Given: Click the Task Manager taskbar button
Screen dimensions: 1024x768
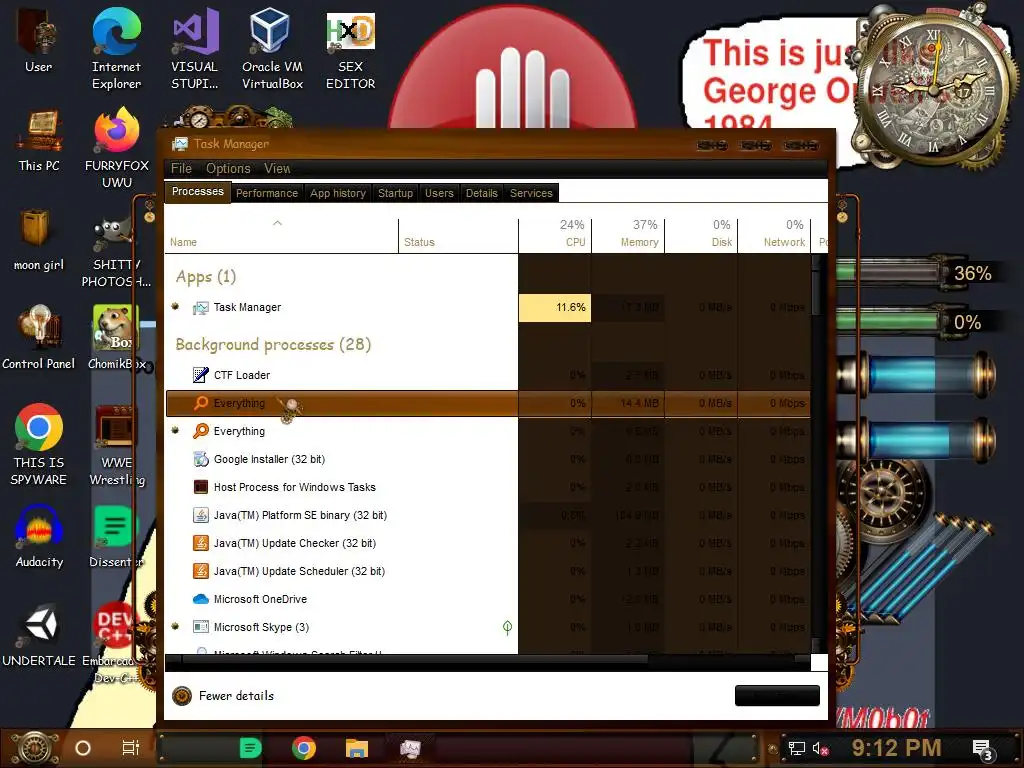Looking at the screenshot, I should (x=410, y=748).
